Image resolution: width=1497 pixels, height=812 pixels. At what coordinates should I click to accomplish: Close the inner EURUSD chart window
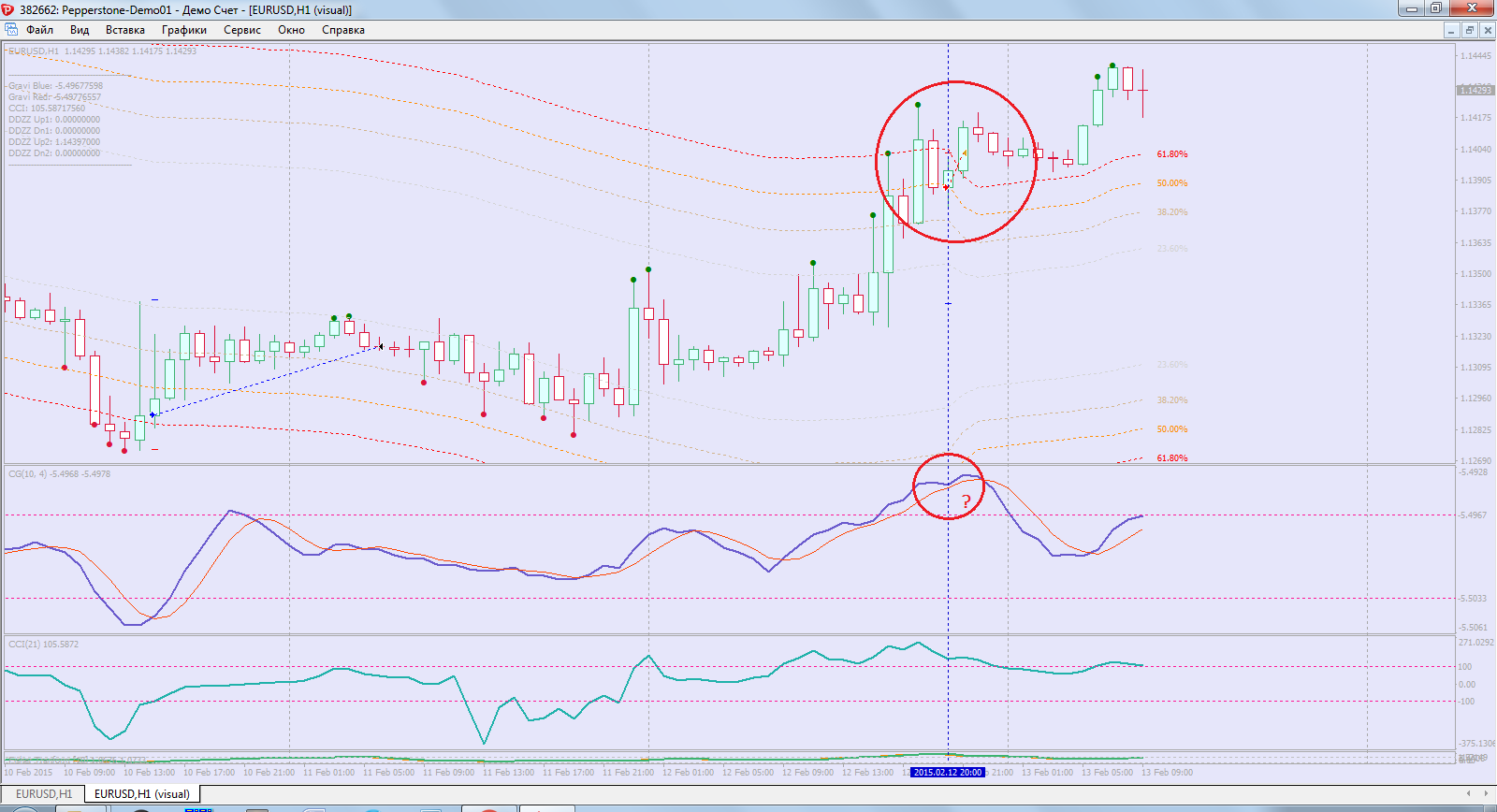click(x=1487, y=30)
